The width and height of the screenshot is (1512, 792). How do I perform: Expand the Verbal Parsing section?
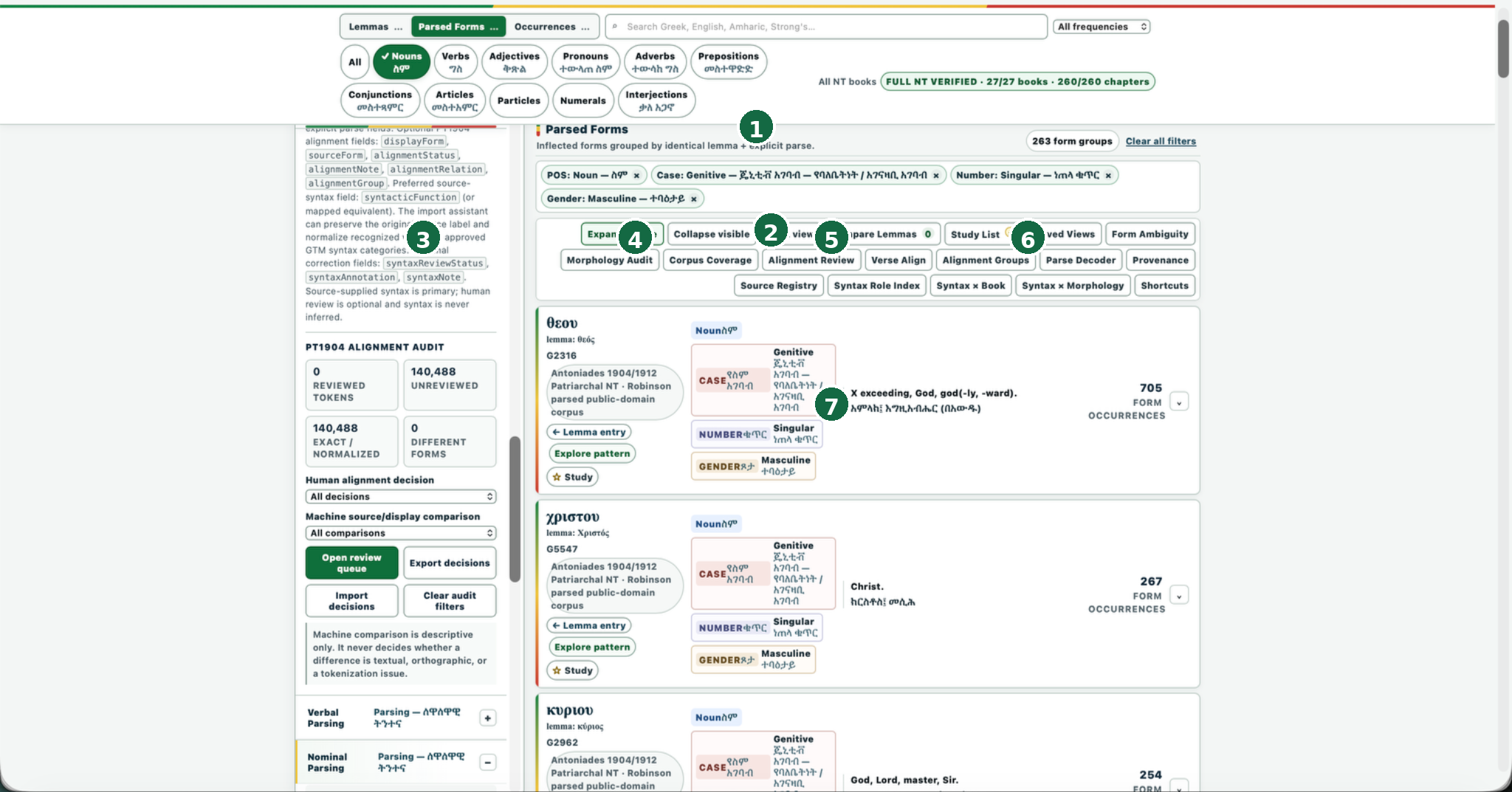(x=487, y=718)
